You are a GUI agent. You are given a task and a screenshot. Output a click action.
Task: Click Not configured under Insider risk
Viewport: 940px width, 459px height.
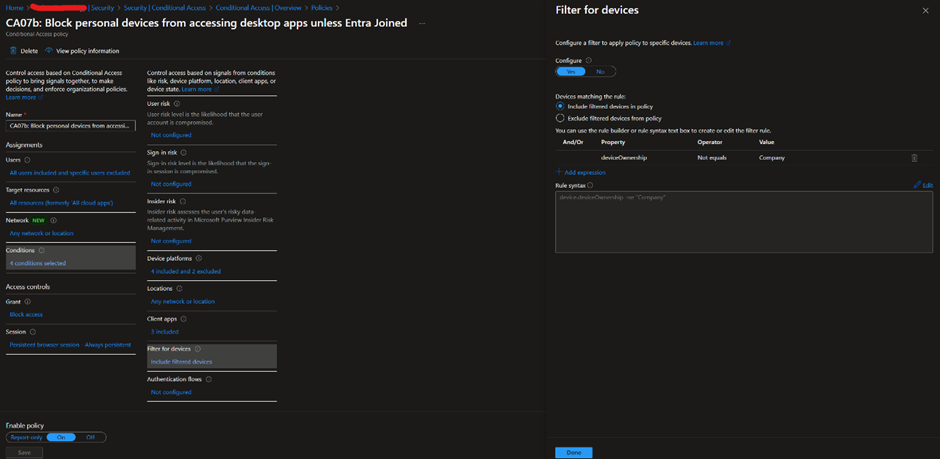pos(171,241)
